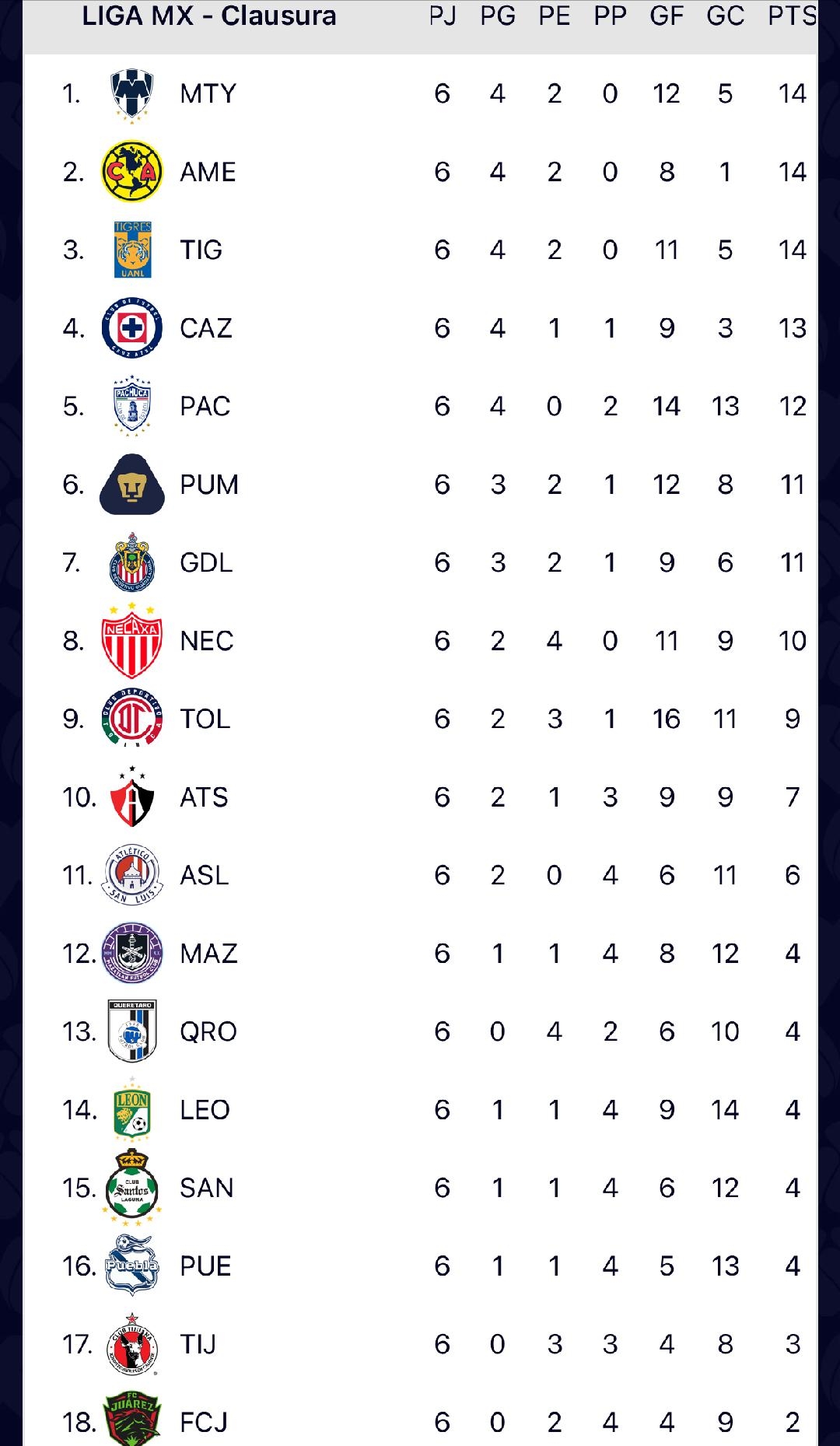Screen dimensions: 840x1446
Task: Open the Pumas team crest
Action: (131, 485)
